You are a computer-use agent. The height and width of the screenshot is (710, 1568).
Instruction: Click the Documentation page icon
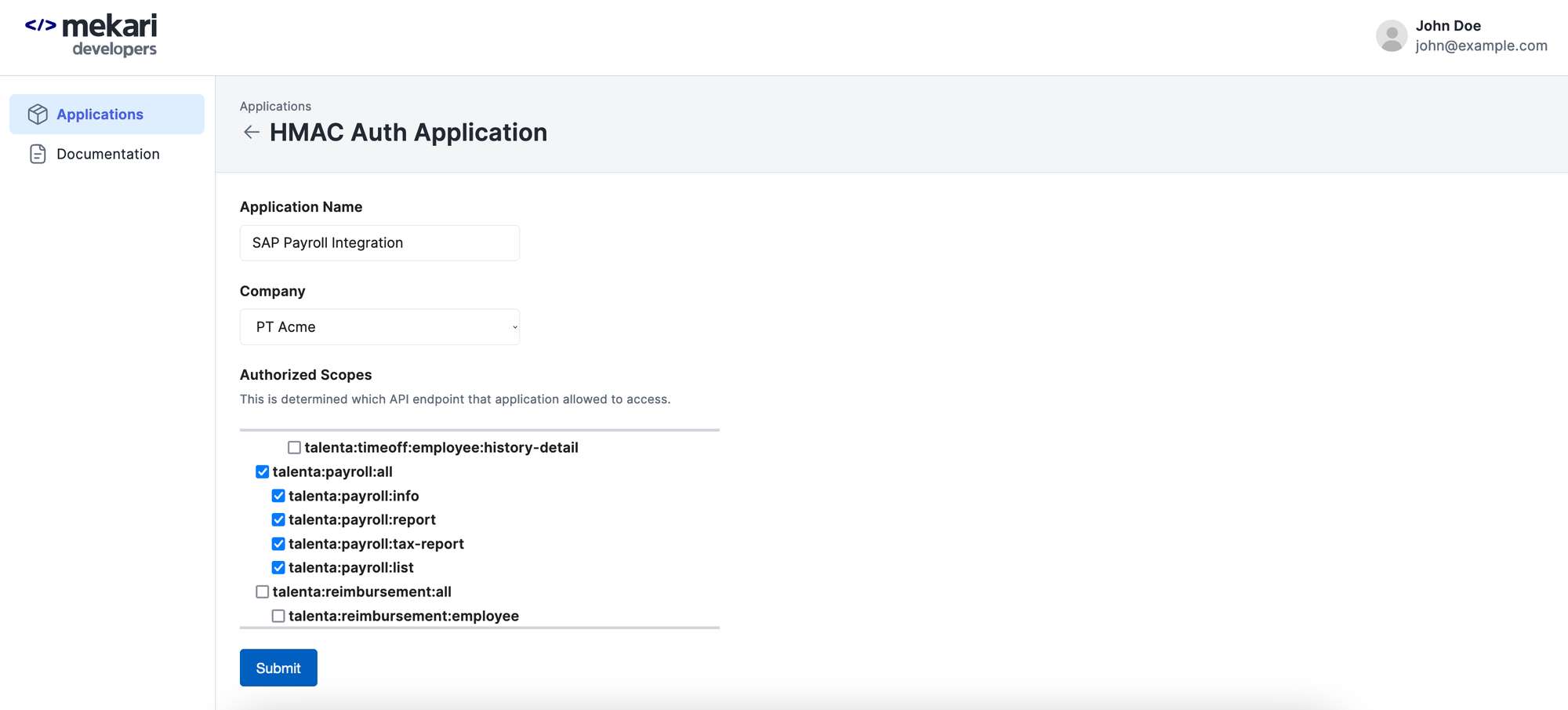38,154
